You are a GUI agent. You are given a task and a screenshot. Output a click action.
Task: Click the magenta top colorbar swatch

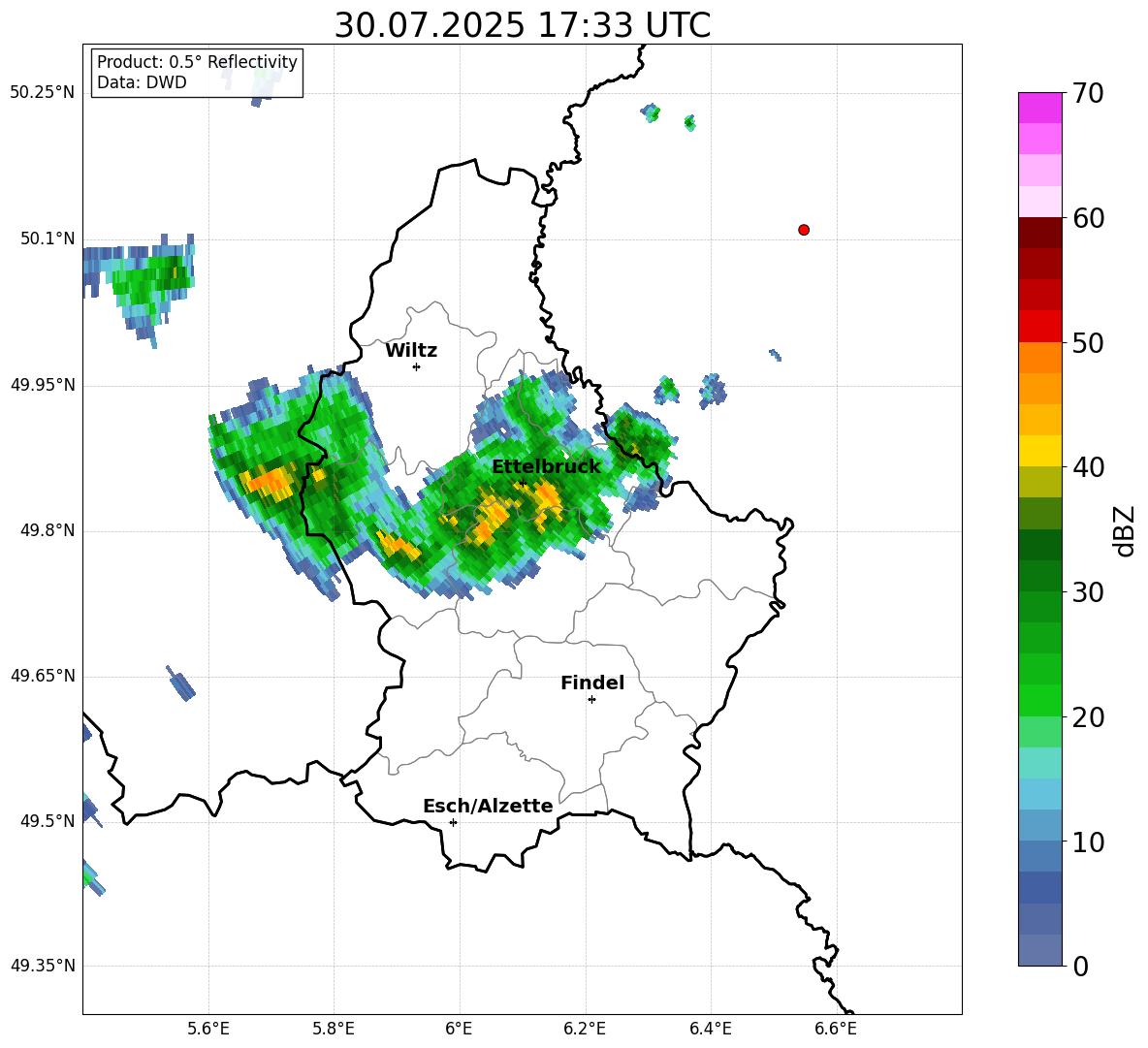[x=1040, y=108]
